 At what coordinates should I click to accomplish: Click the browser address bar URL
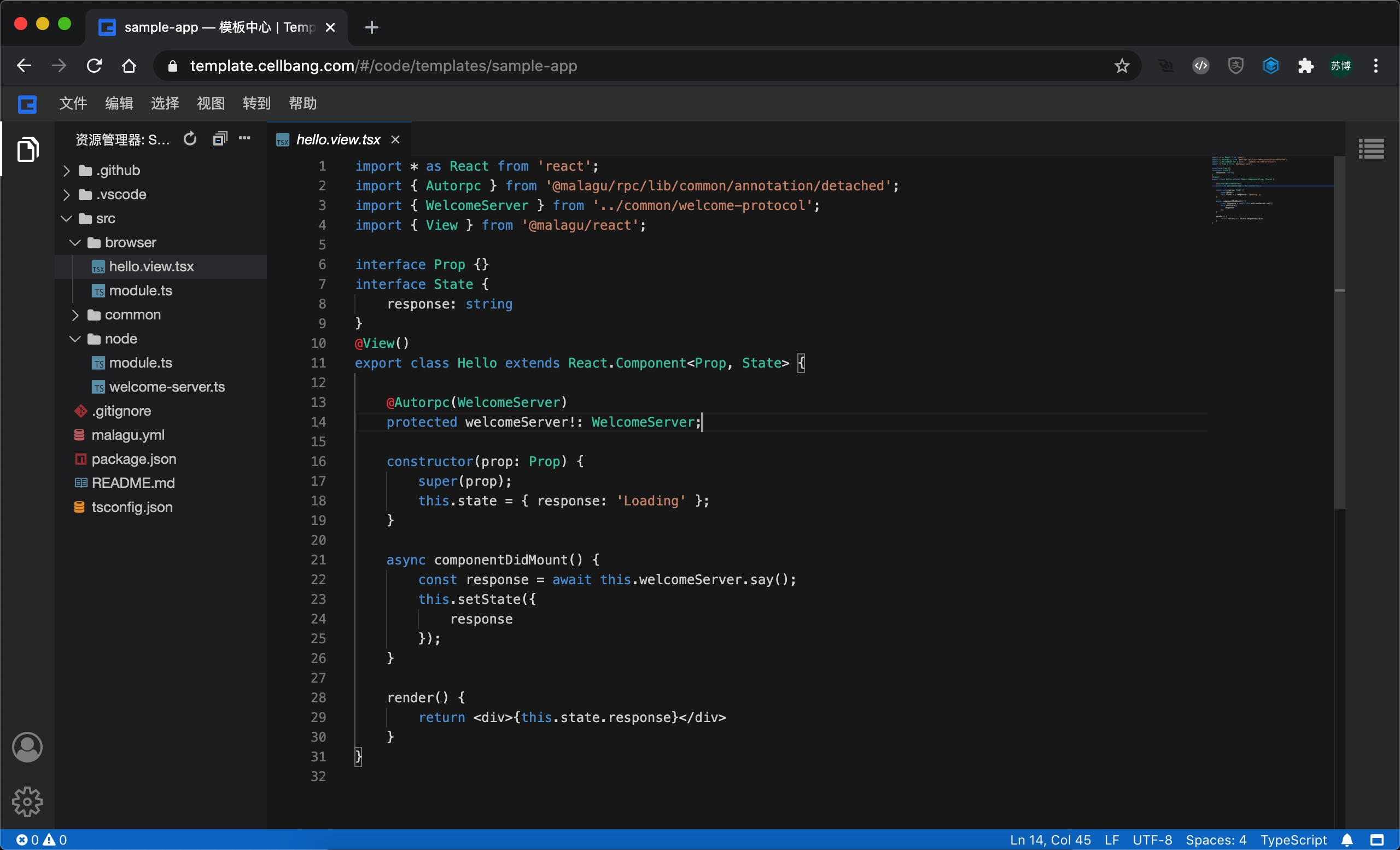coord(383,66)
